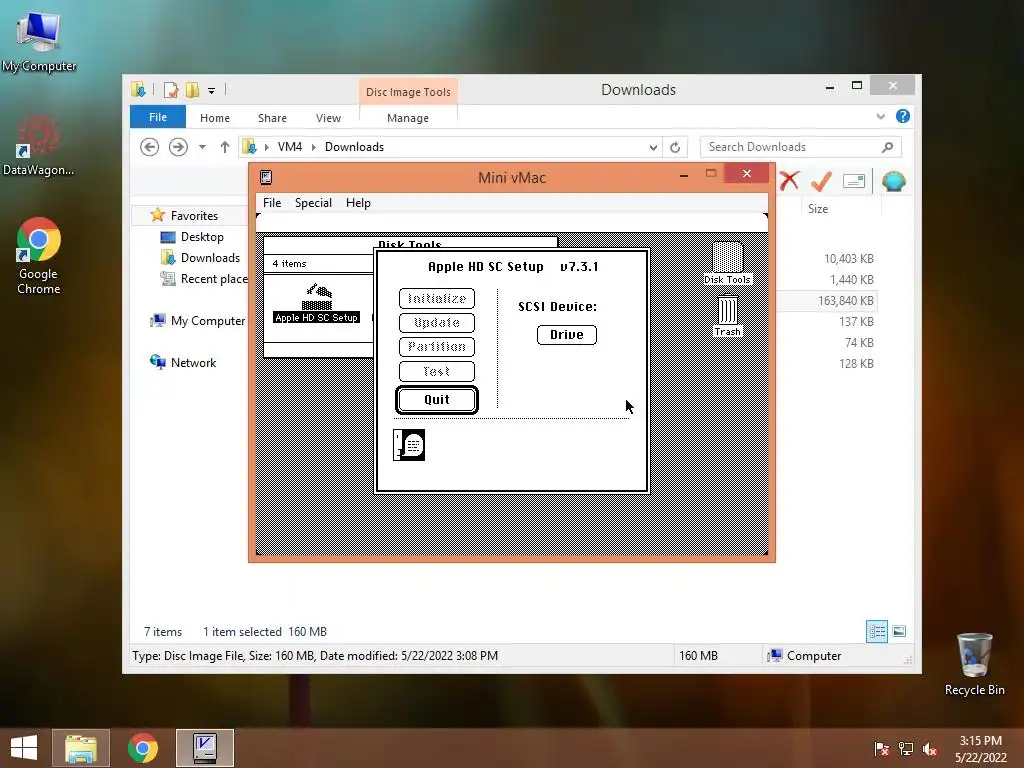Open the Explorer File tab
The image size is (1024, 768).
(158, 117)
